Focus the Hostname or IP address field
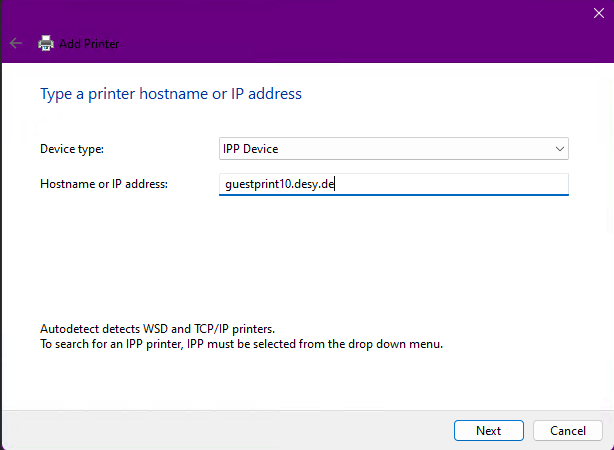This screenshot has width=614, height=450. pos(393,184)
